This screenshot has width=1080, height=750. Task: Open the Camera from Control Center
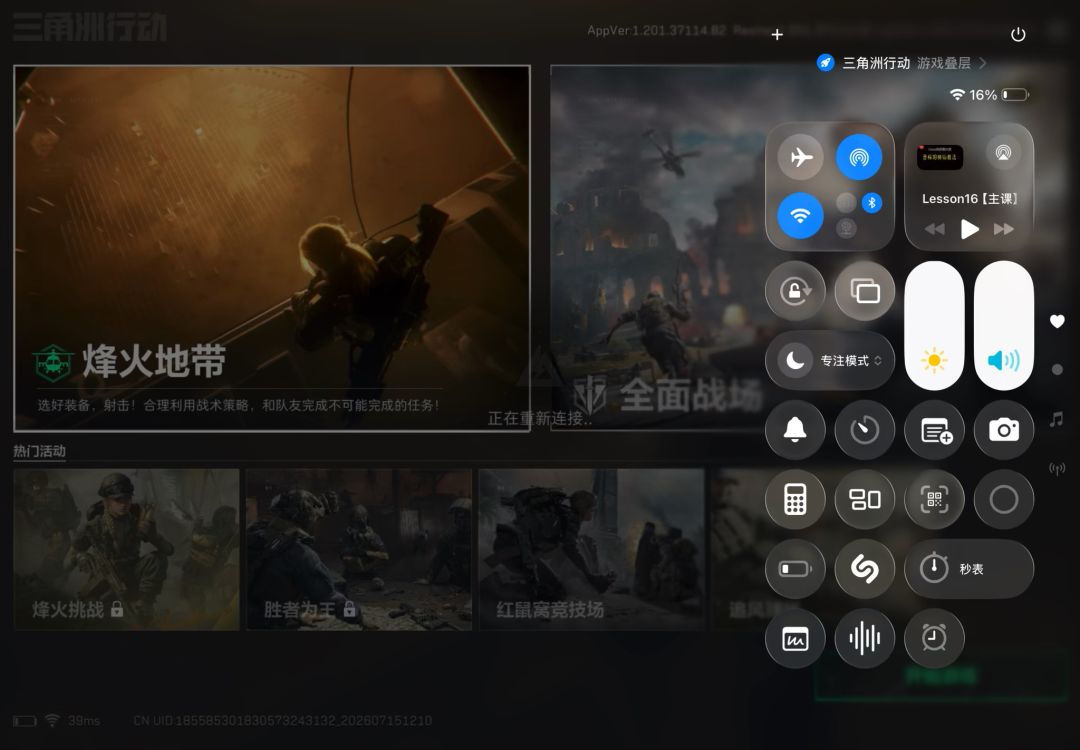point(1004,430)
